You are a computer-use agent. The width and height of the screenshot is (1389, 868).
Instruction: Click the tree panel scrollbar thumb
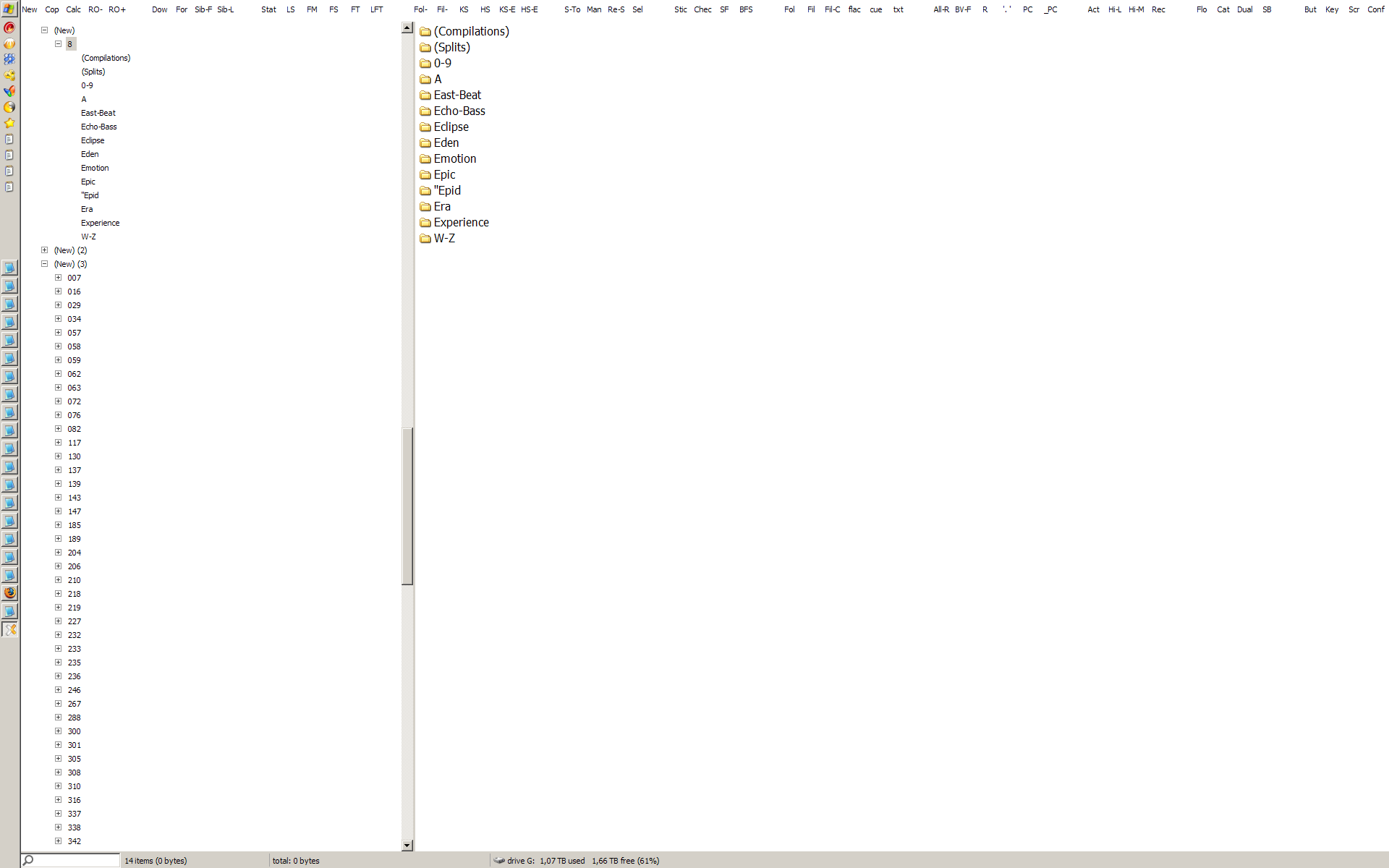(407, 506)
